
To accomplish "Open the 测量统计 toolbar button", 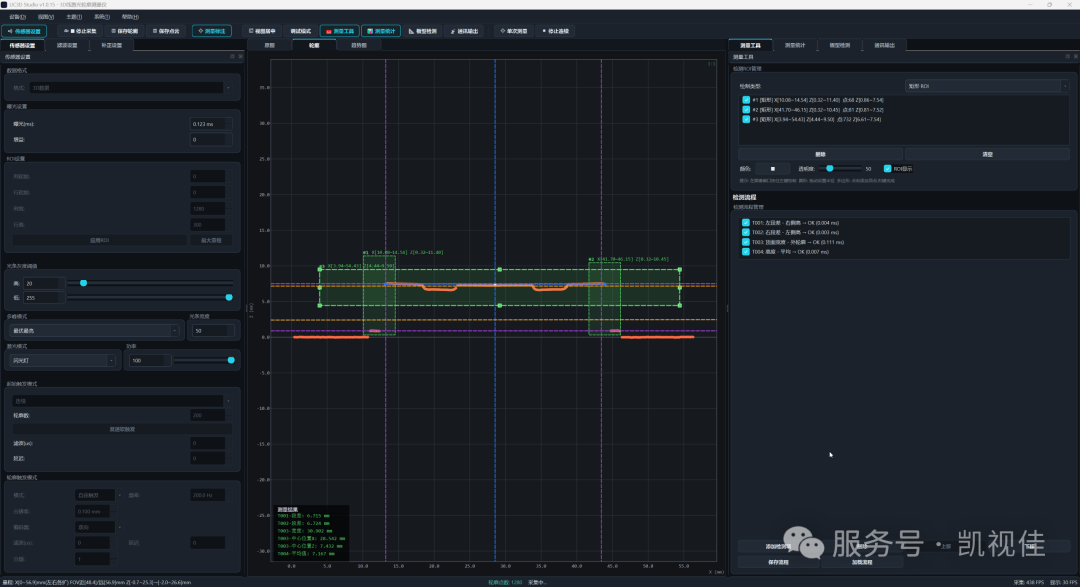I will (x=381, y=31).
